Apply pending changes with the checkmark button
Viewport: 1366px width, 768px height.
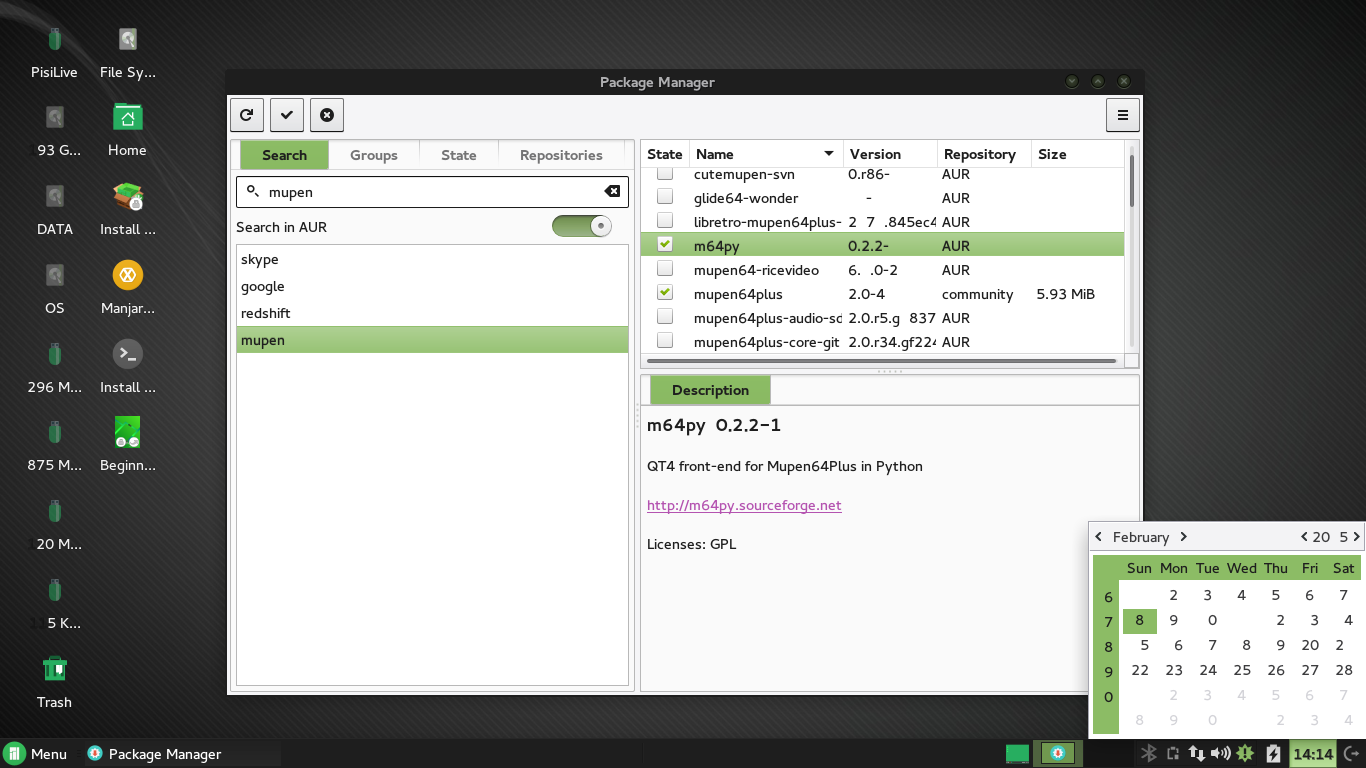[x=287, y=115]
